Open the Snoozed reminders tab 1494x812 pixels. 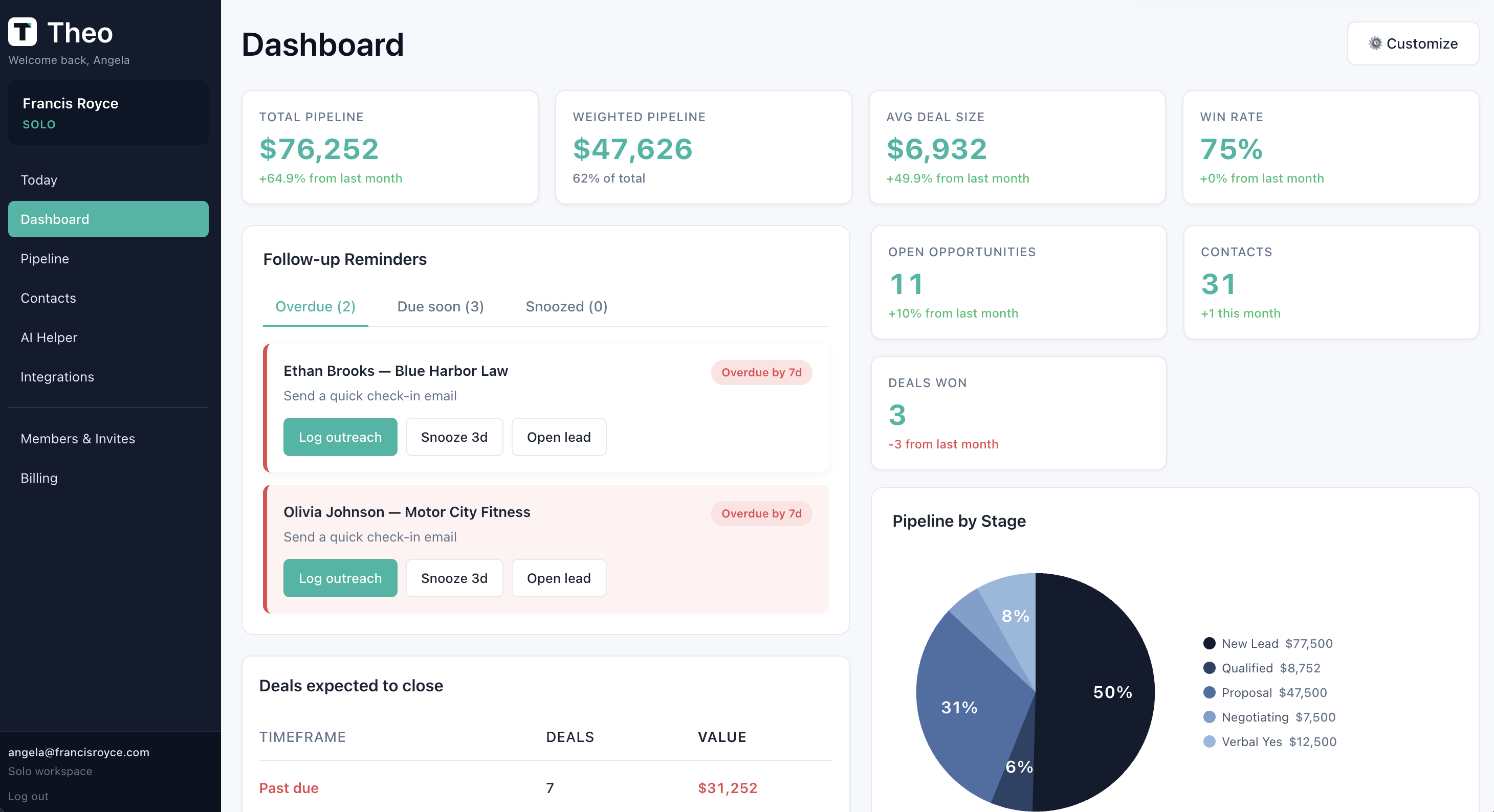point(566,307)
